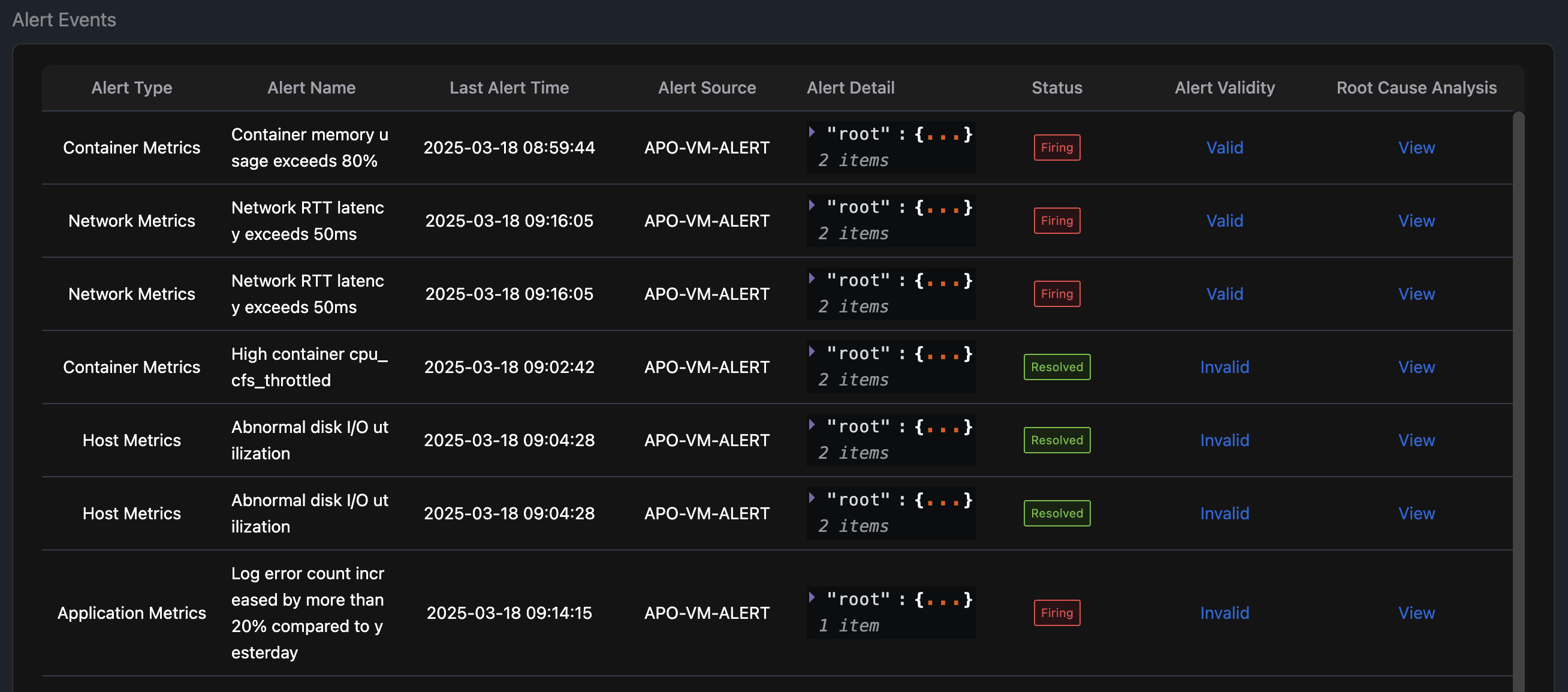Image resolution: width=1568 pixels, height=692 pixels.
Task: Expand root JSON for Log error count alert
Action: [812, 598]
